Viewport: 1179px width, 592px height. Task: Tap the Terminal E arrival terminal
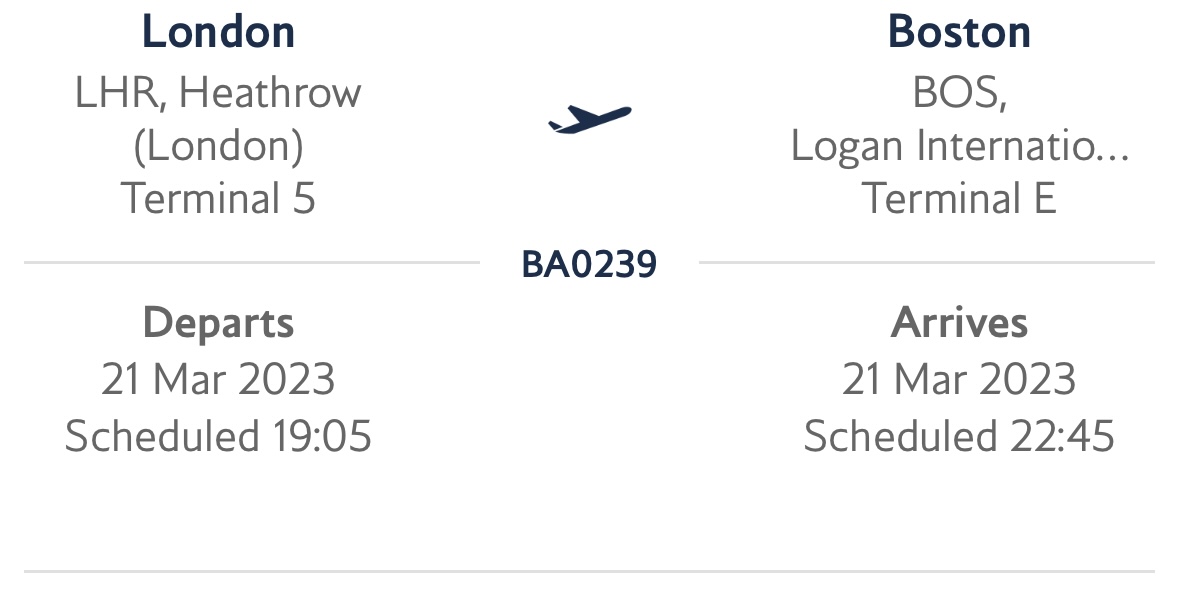pos(959,198)
